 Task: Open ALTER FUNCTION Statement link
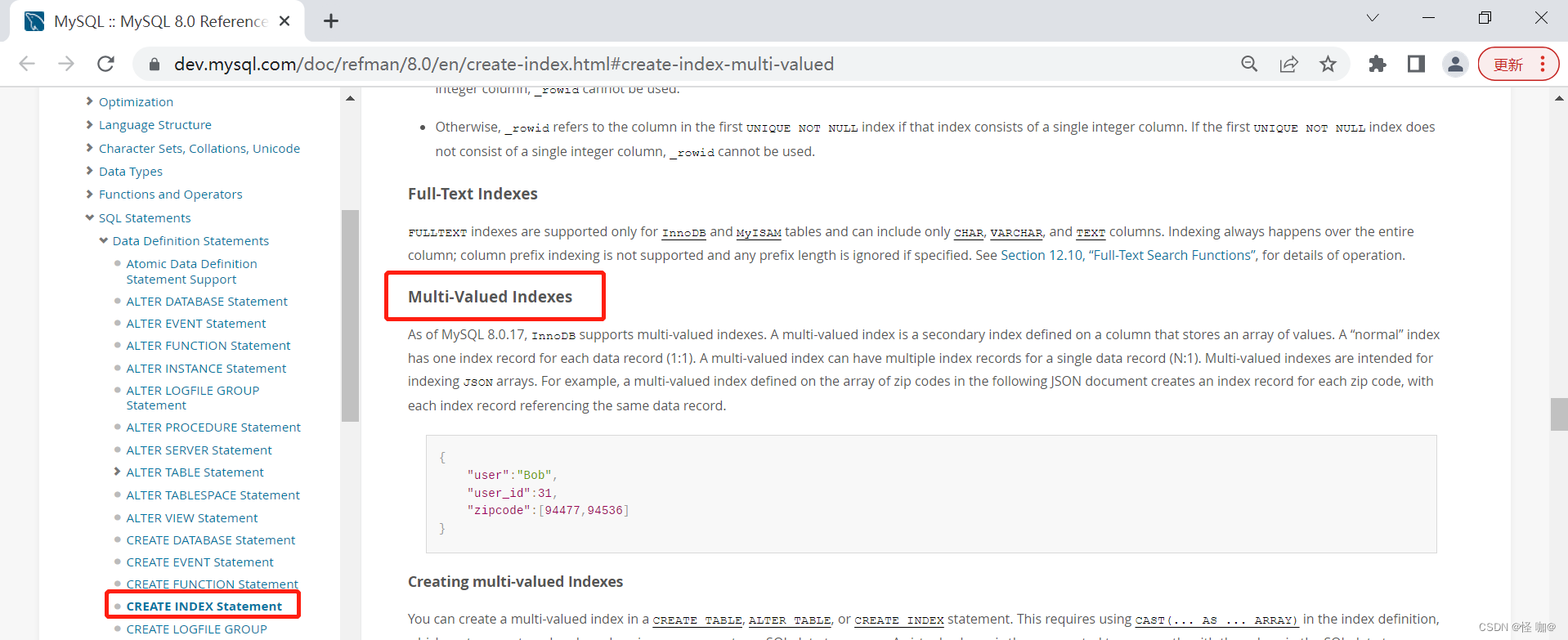click(x=208, y=346)
